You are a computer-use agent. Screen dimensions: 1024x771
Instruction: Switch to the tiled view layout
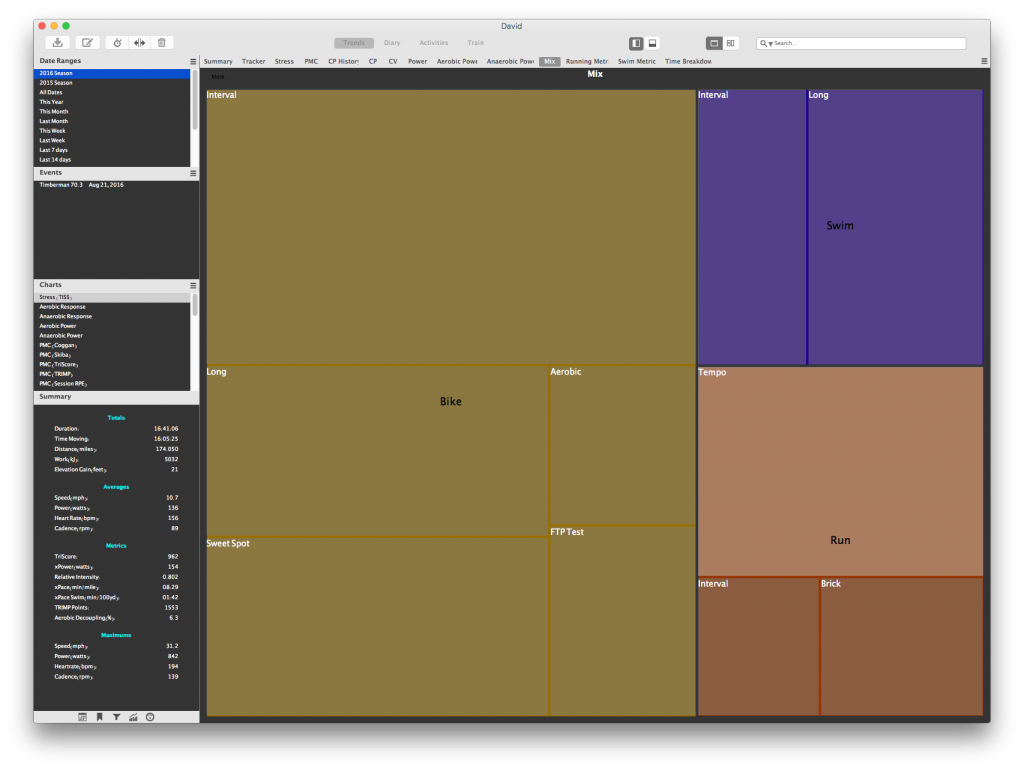click(x=730, y=43)
